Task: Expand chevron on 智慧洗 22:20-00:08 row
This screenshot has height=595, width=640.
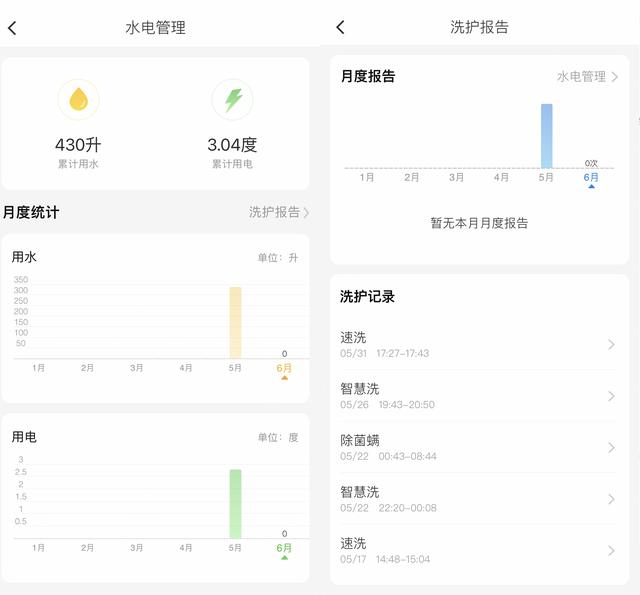Action: (x=611, y=499)
